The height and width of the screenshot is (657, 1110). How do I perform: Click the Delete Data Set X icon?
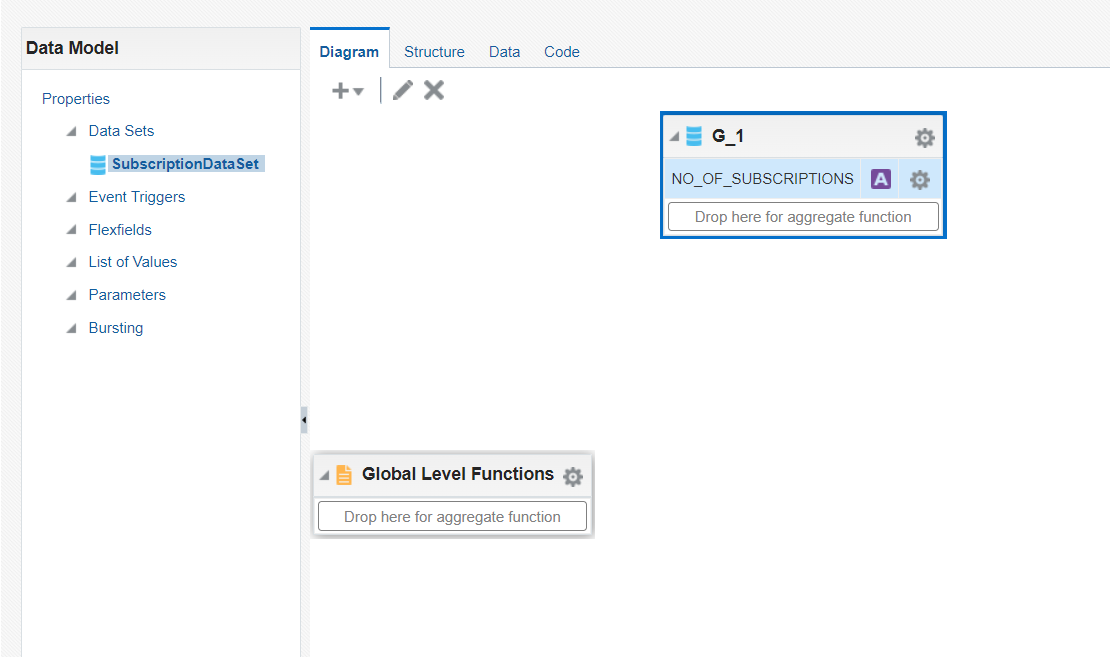[433, 90]
